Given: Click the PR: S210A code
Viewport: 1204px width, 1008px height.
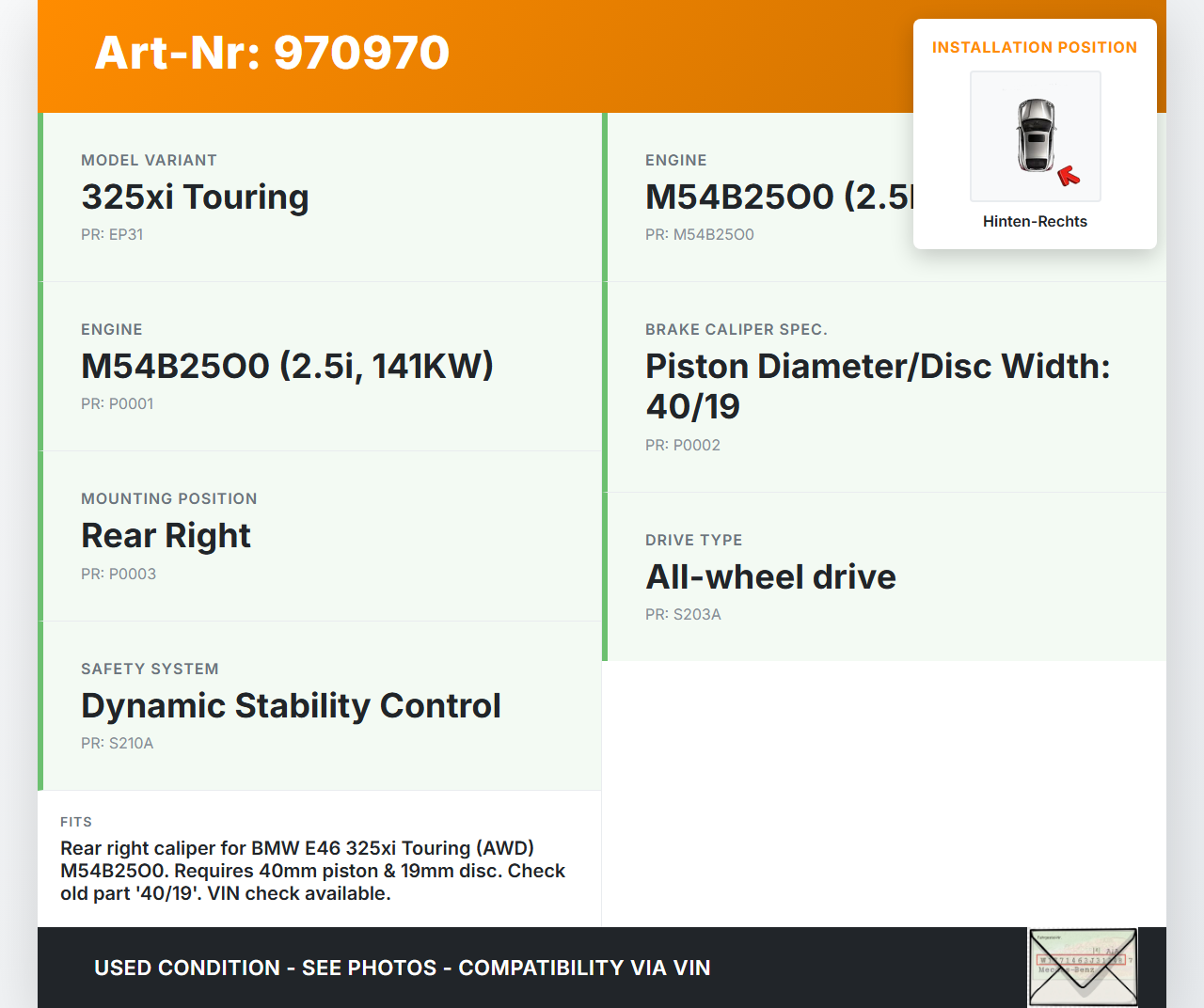Looking at the screenshot, I should click(117, 744).
